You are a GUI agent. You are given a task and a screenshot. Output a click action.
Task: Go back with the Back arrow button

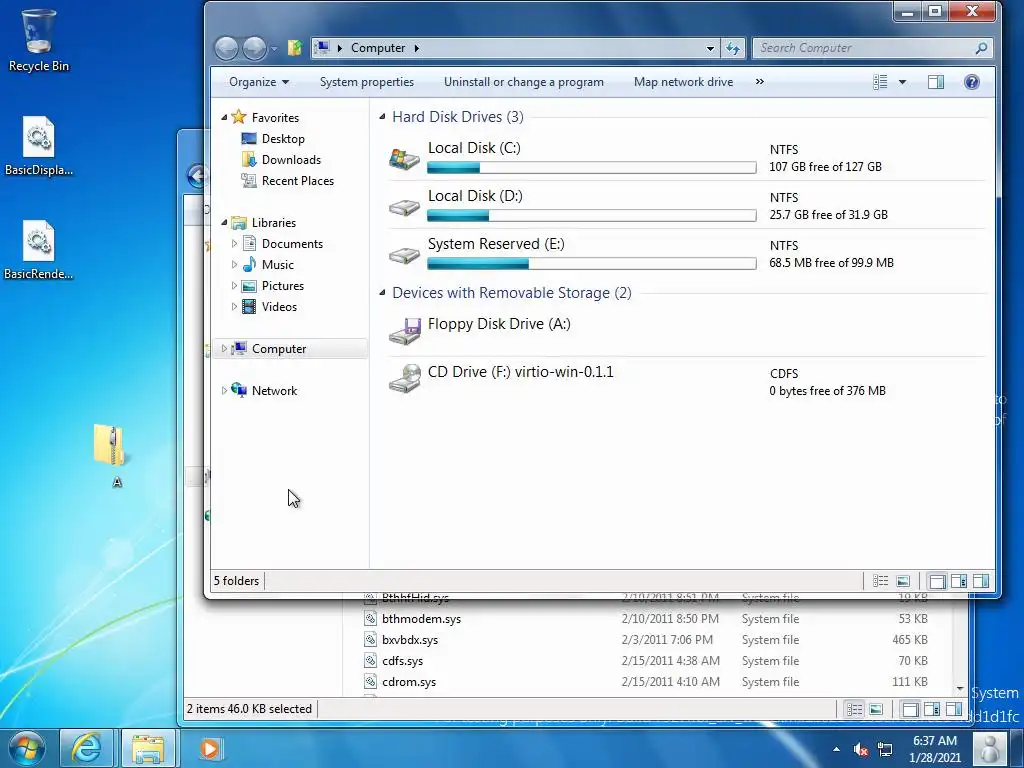226,48
